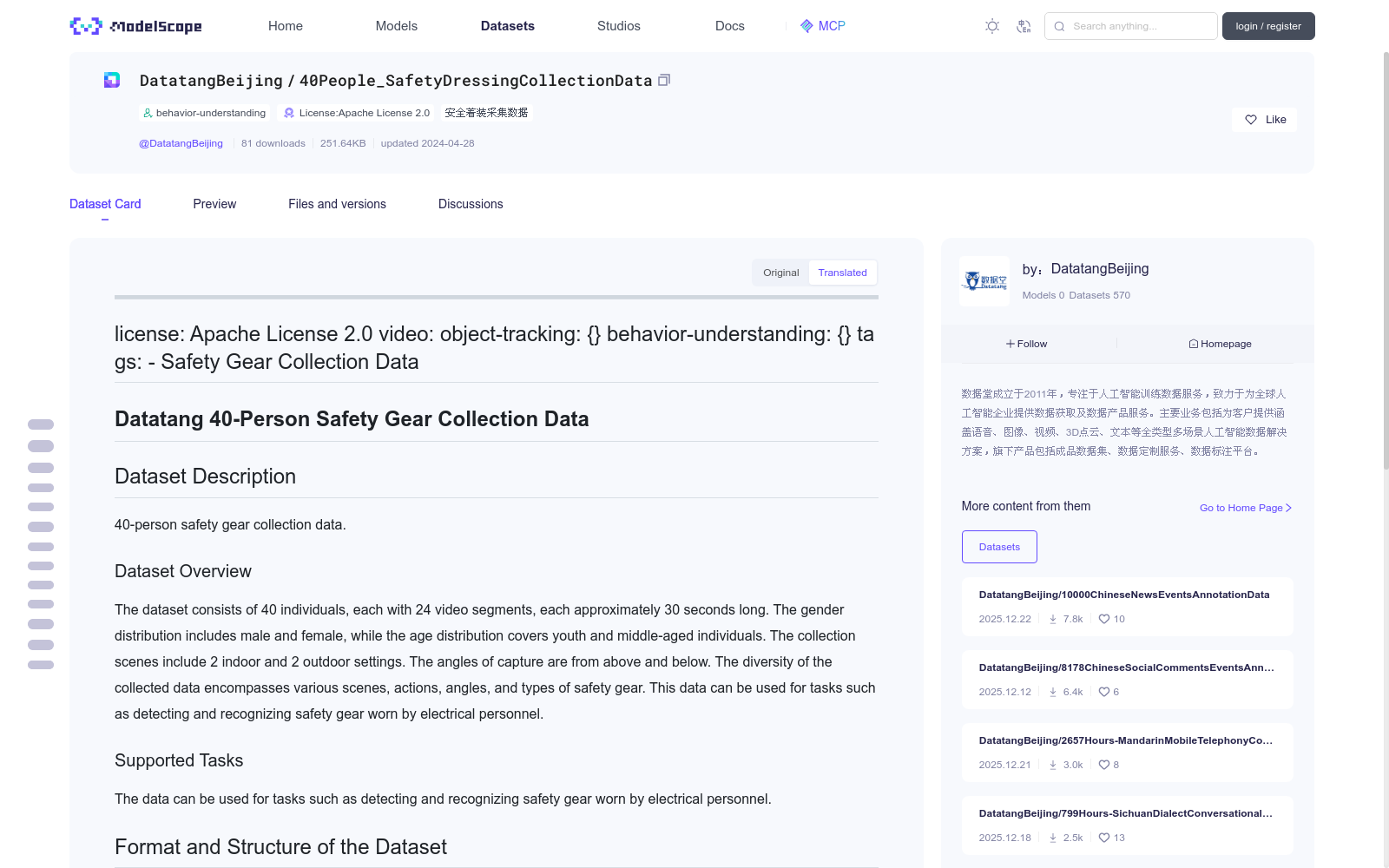The width and height of the screenshot is (1389, 868).
Task: Open the 799Hours-SichuanDialectConversational dataset card
Action: point(1127,825)
